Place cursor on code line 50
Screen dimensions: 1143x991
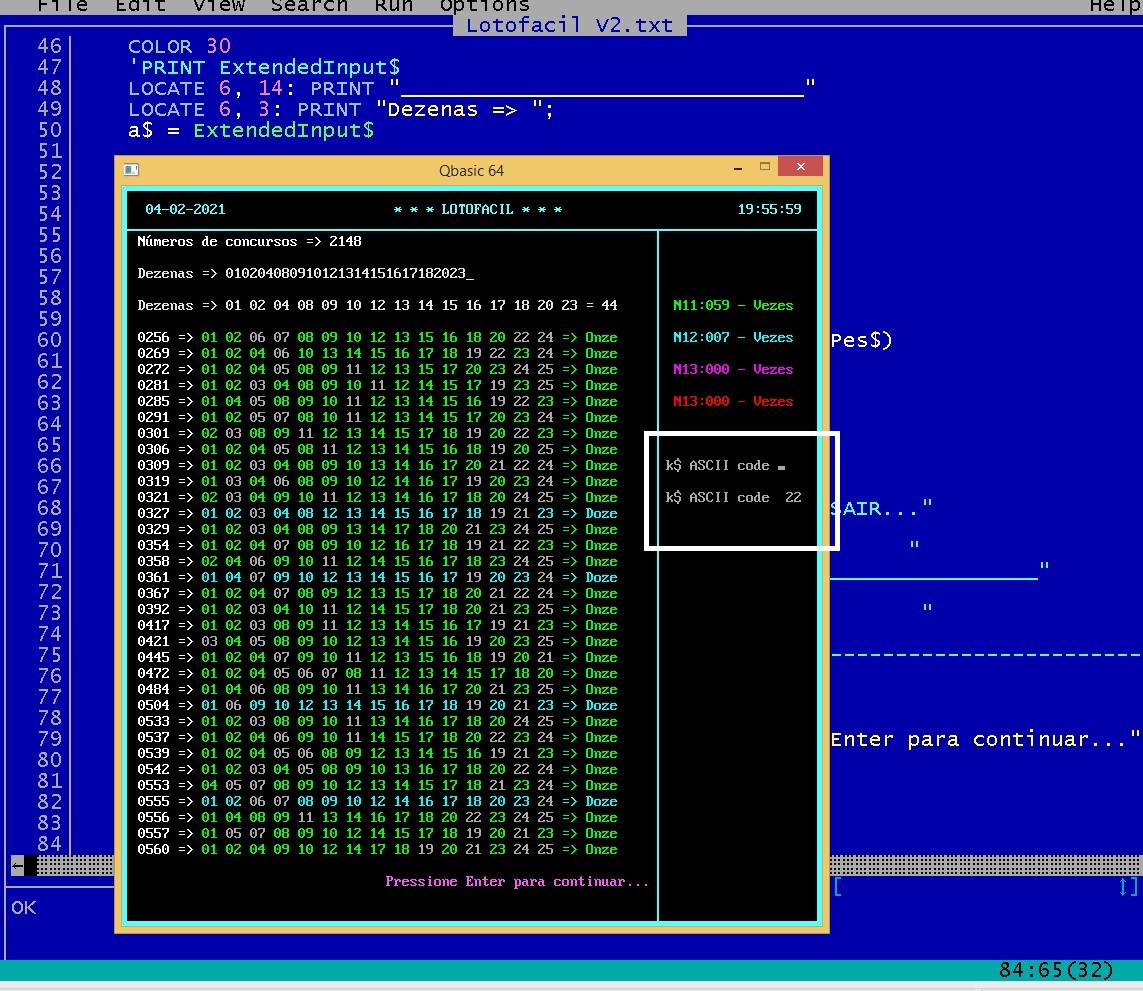point(250,130)
